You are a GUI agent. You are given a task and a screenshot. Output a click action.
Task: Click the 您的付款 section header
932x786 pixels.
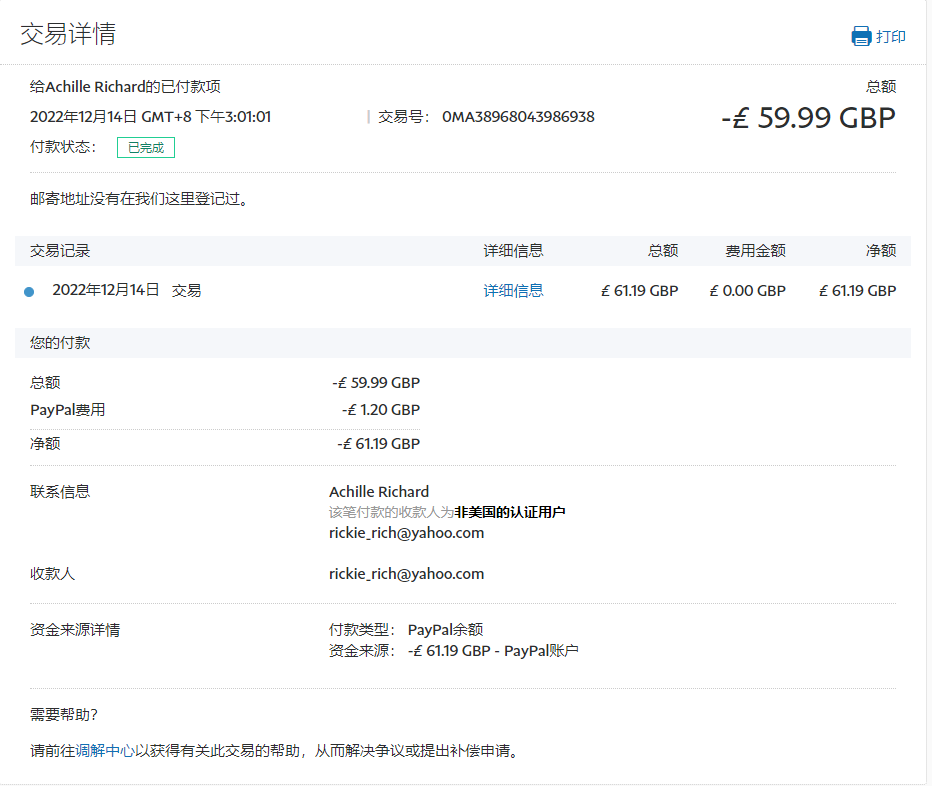pyautogui.click(x=60, y=343)
